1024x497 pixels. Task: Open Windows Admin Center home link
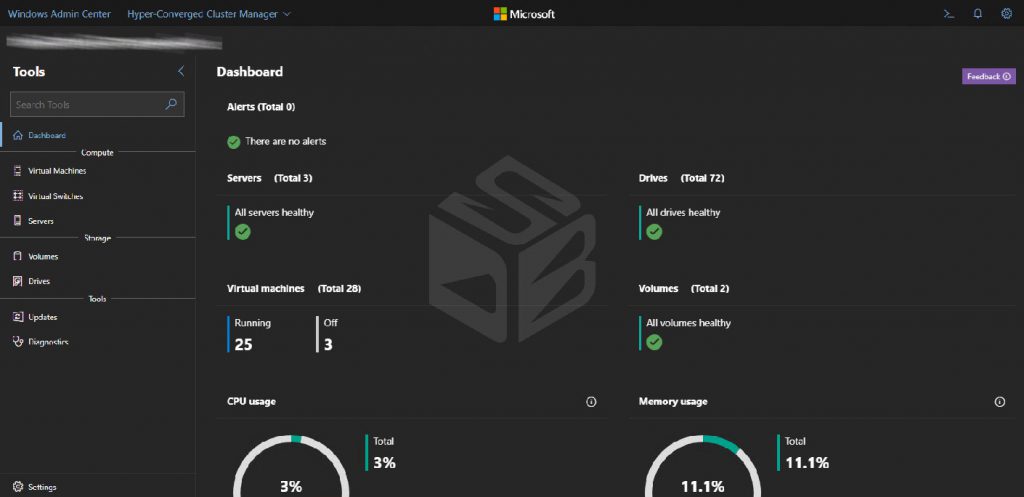pos(59,14)
